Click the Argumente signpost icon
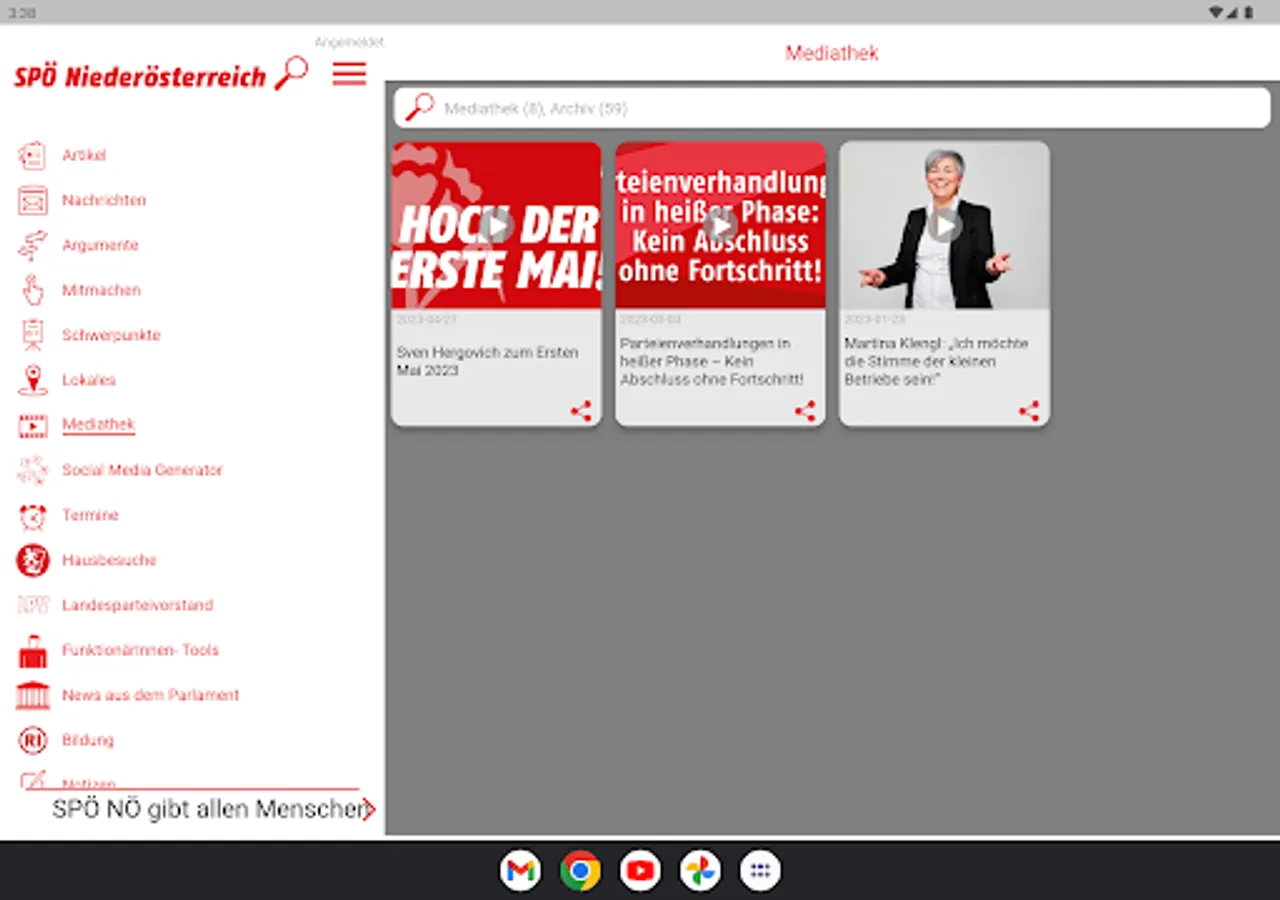 click(32, 245)
